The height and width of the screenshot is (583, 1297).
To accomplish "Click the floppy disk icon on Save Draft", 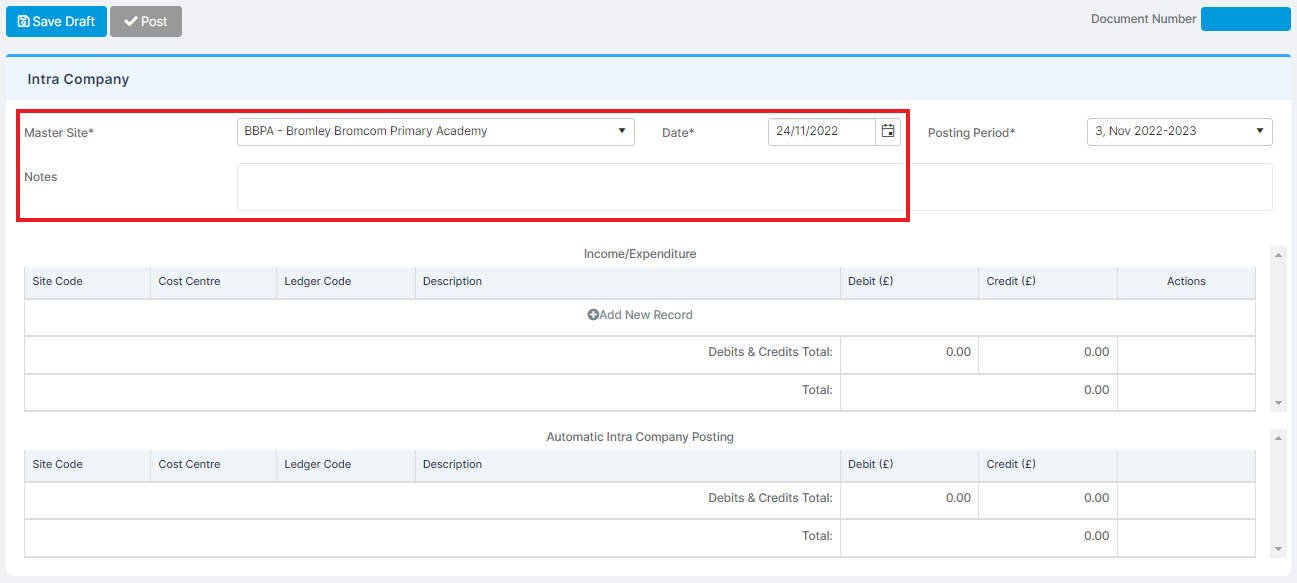I will click(x=24, y=21).
